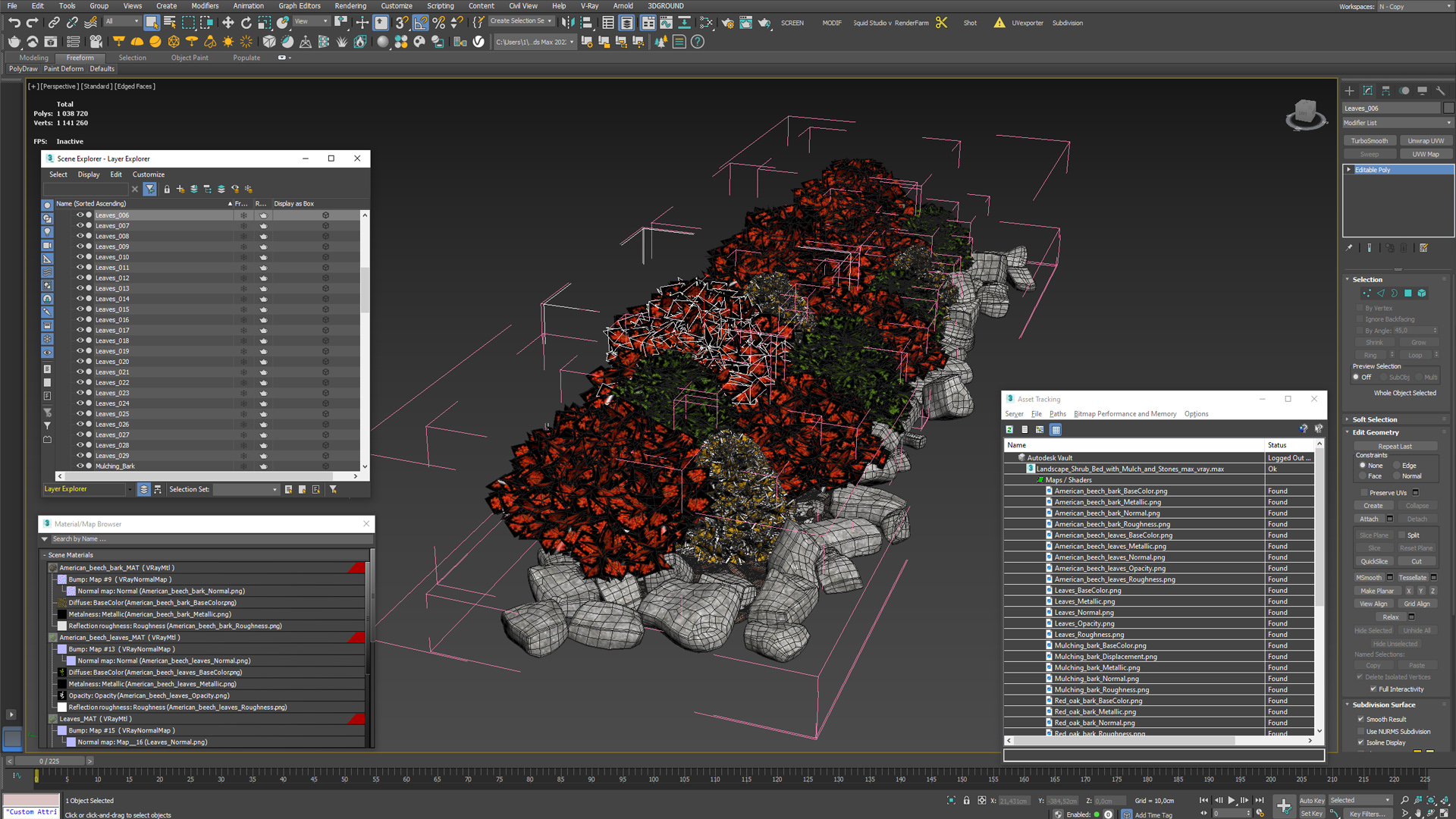Toggle the Smooth Result checkbox
Image resolution: width=1456 pixels, height=819 pixels.
coord(1360,720)
